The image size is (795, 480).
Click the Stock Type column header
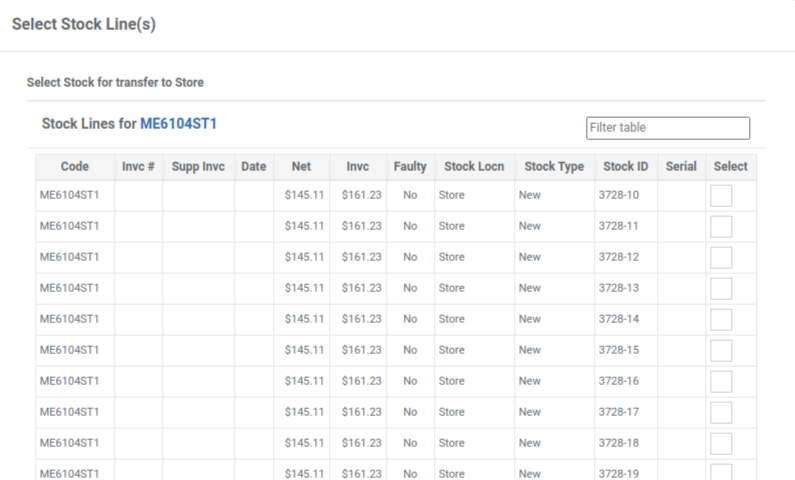tap(554, 167)
